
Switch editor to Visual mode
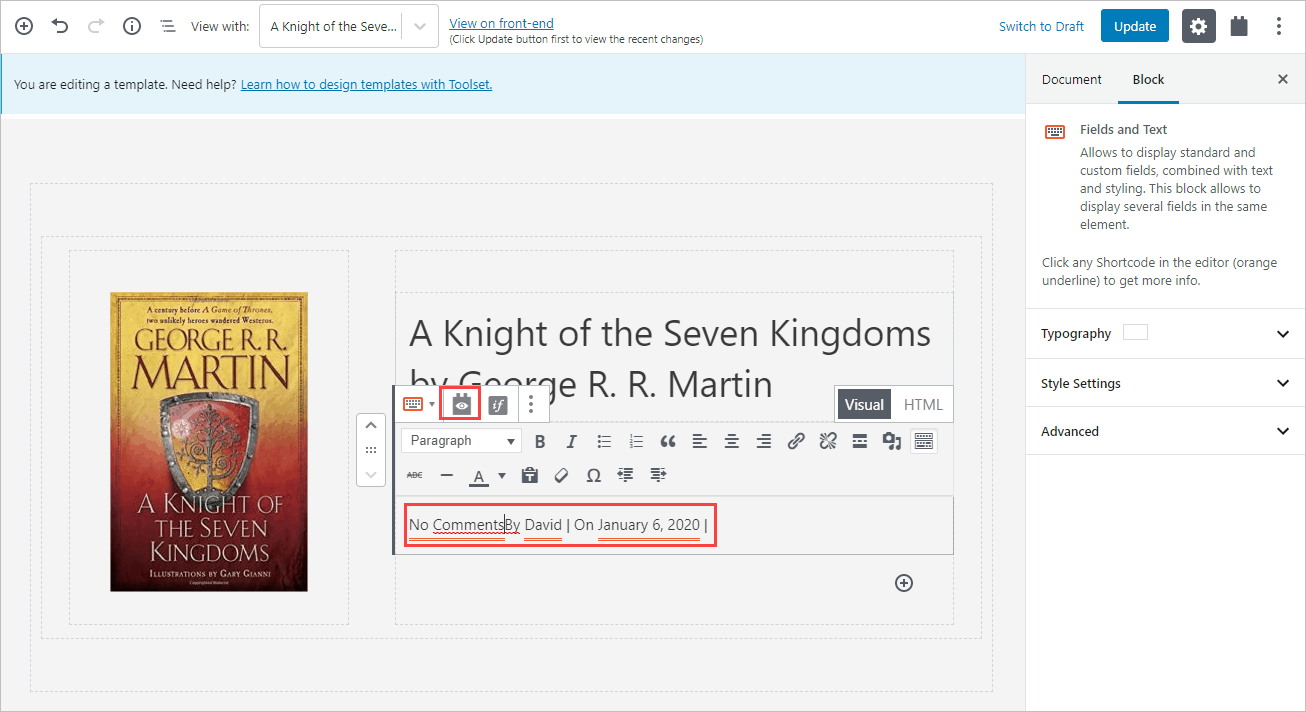tap(864, 405)
